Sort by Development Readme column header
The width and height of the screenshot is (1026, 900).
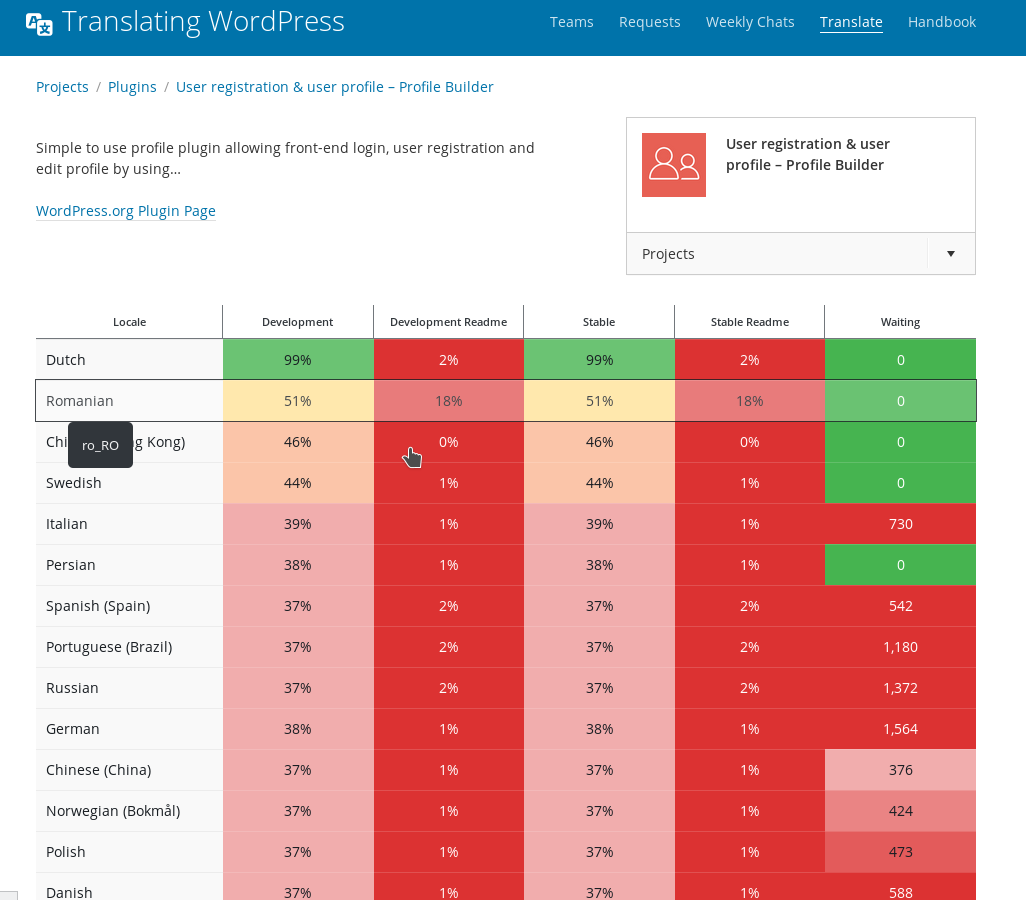448,322
